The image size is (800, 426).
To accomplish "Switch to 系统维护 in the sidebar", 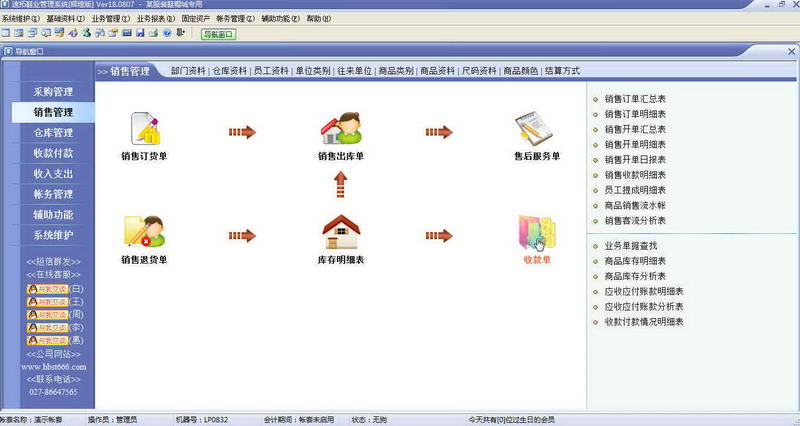I will 53,235.
